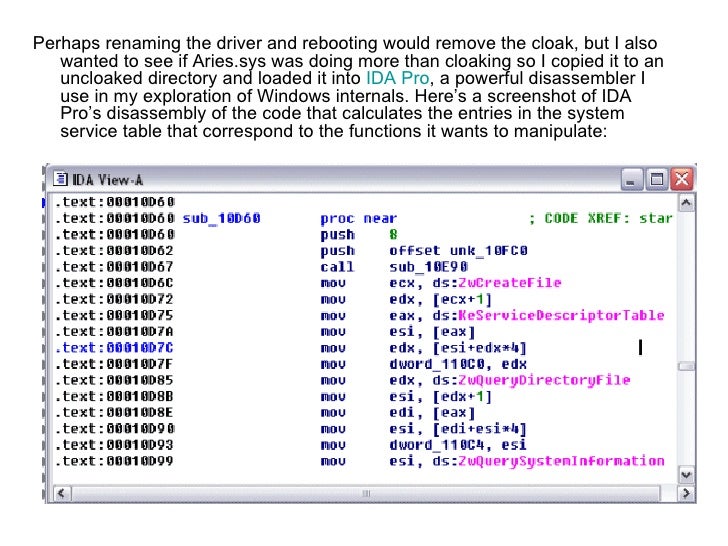
Task: Click the vertical scrollbar up arrow
Action: (686, 202)
